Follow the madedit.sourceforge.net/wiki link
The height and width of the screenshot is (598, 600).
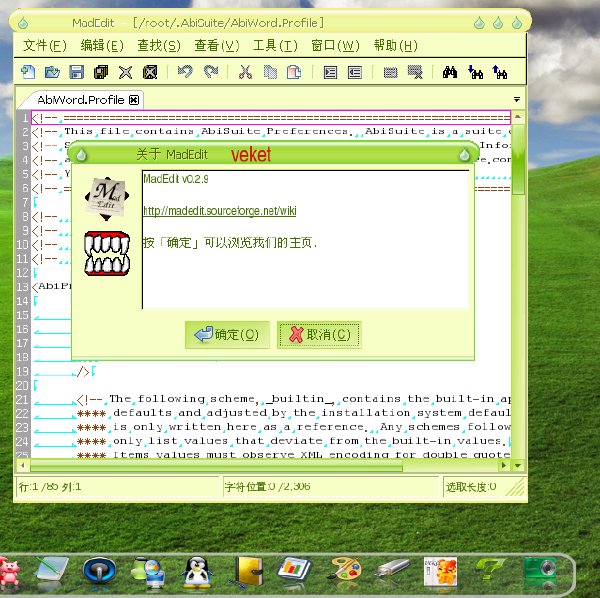pyautogui.click(x=220, y=211)
